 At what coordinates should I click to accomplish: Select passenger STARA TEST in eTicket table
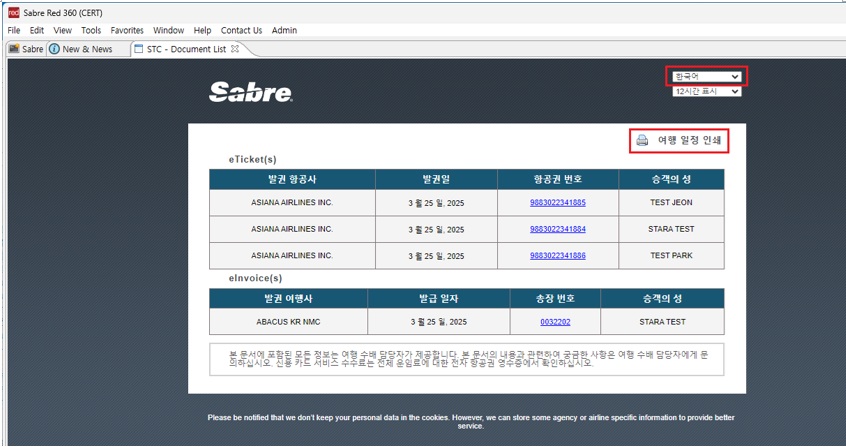click(671, 229)
